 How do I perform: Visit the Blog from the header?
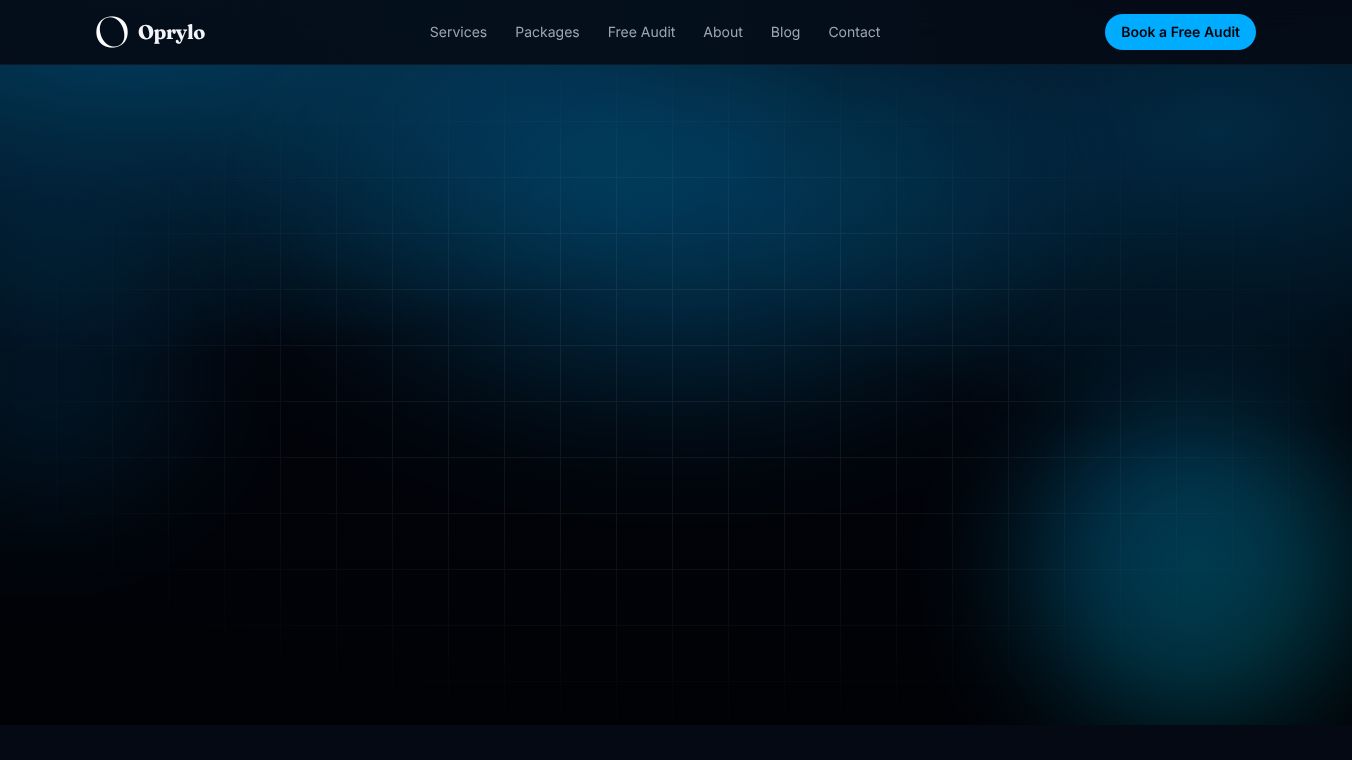tap(785, 32)
